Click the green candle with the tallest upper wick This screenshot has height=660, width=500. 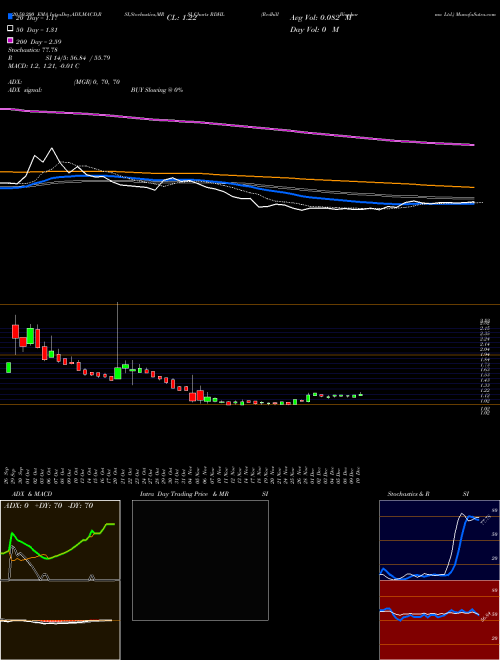(117, 373)
